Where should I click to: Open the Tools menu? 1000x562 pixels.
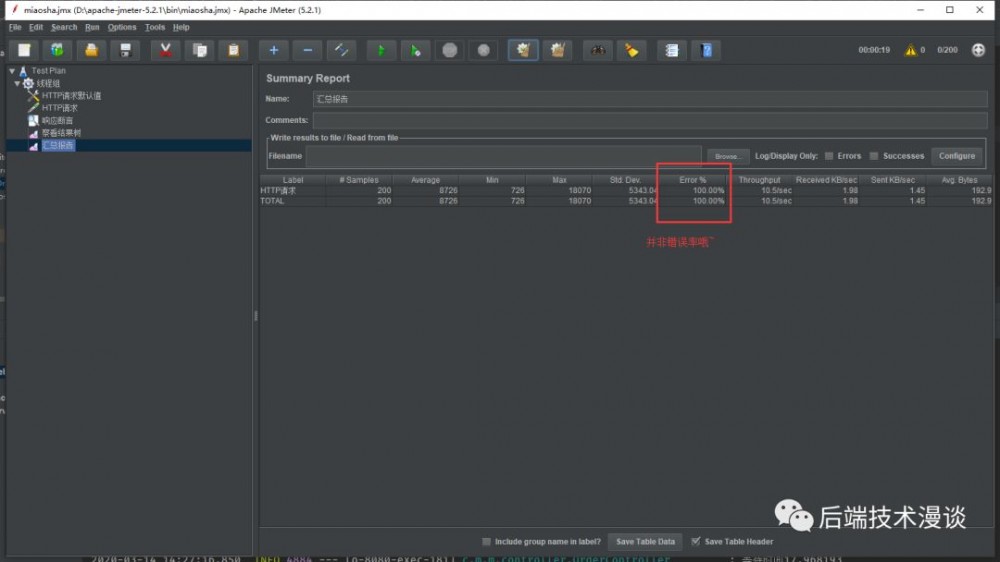pyautogui.click(x=154, y=27)
